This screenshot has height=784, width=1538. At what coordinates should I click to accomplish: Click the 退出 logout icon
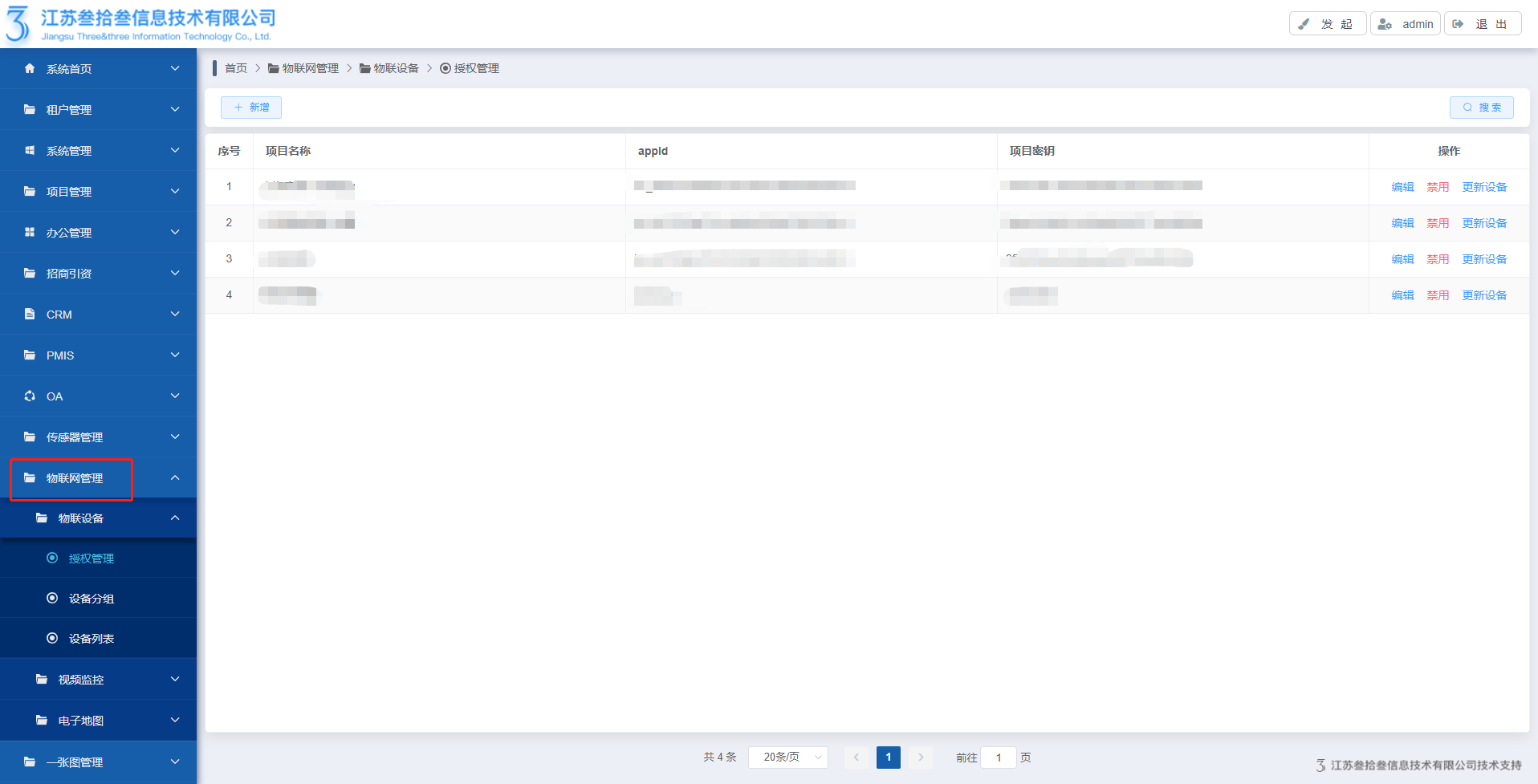pos(1459,24)
